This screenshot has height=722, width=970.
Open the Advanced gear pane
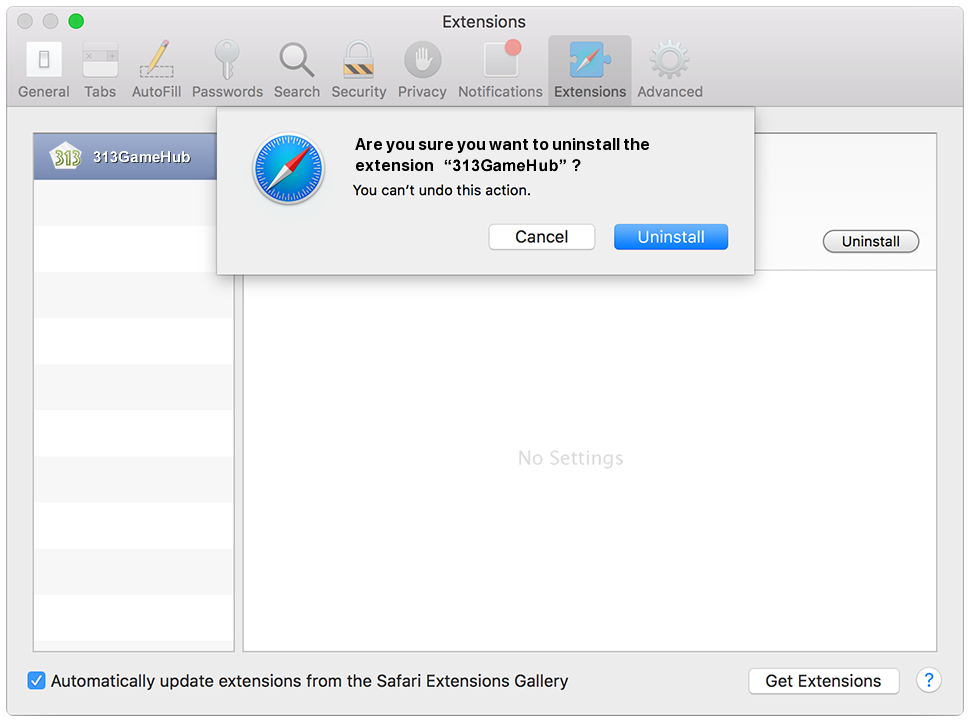point(669,60)
